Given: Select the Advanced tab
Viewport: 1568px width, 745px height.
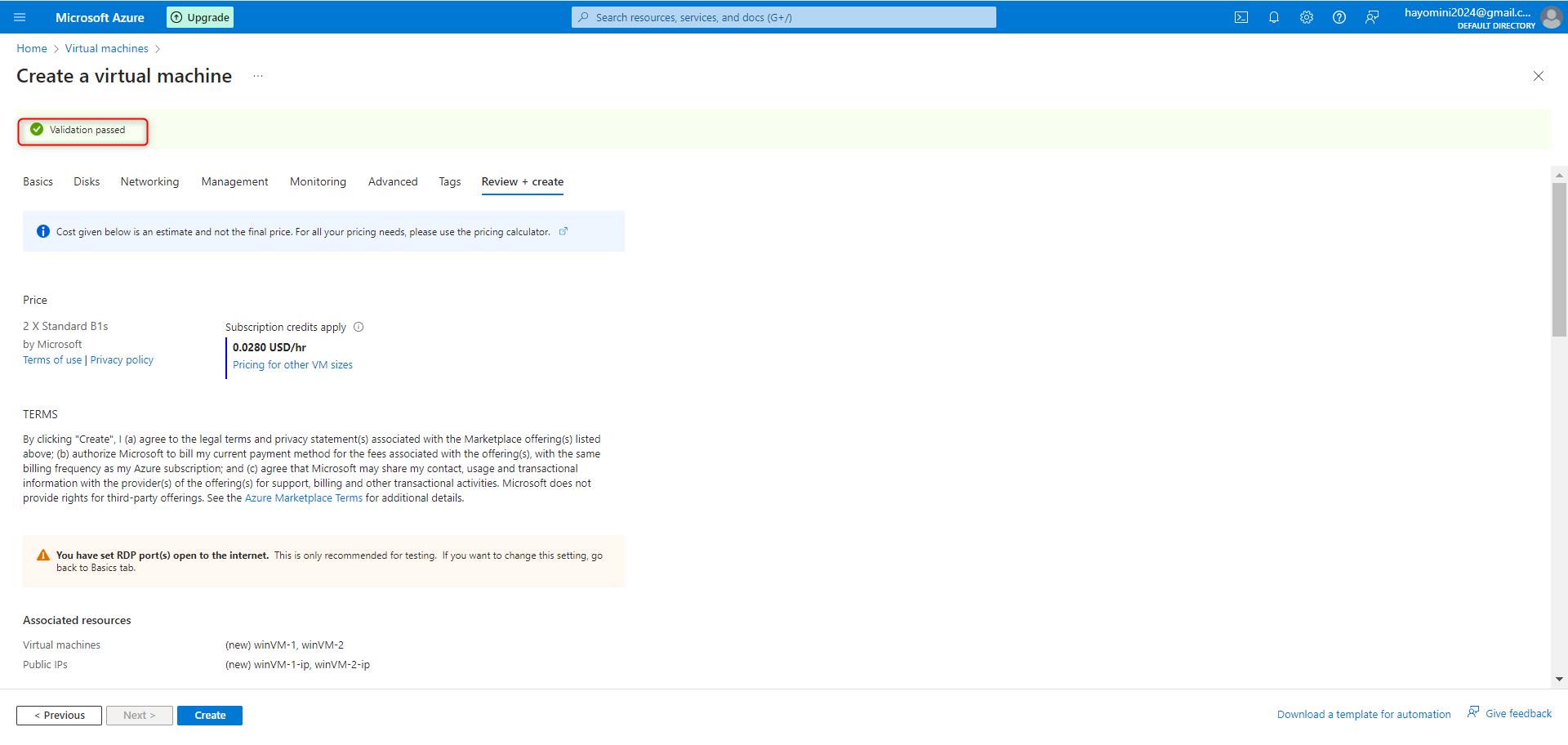Looking at the screenshot, I should (x=393, y=181).
